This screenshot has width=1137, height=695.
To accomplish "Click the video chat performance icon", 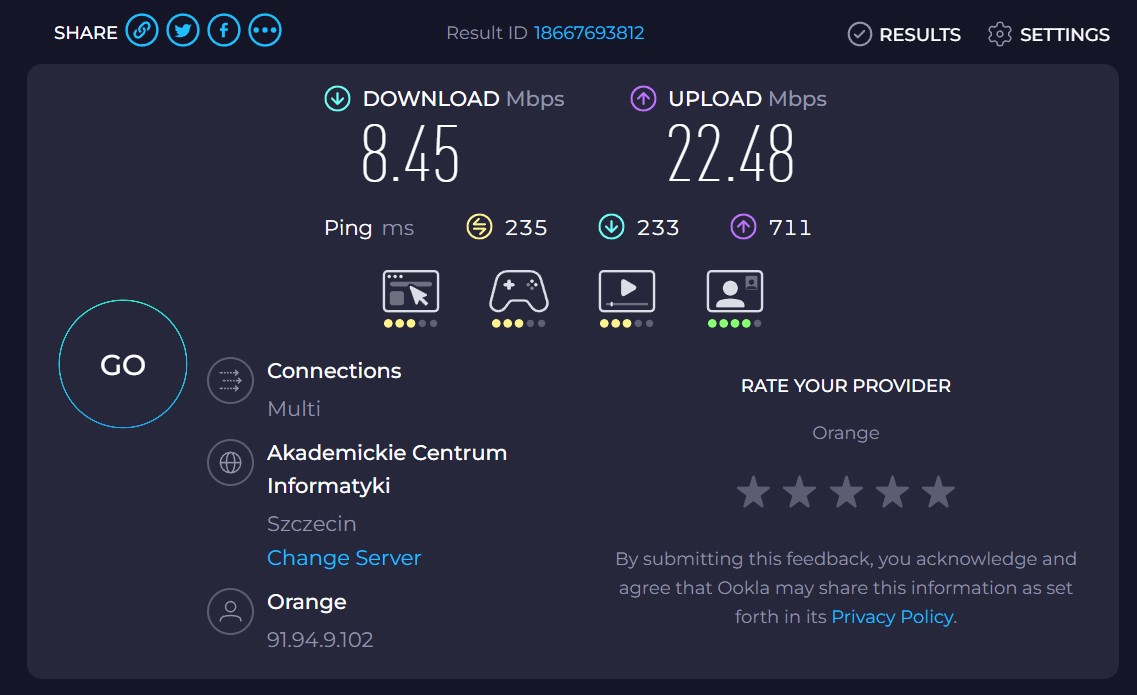I will [734, 291].
